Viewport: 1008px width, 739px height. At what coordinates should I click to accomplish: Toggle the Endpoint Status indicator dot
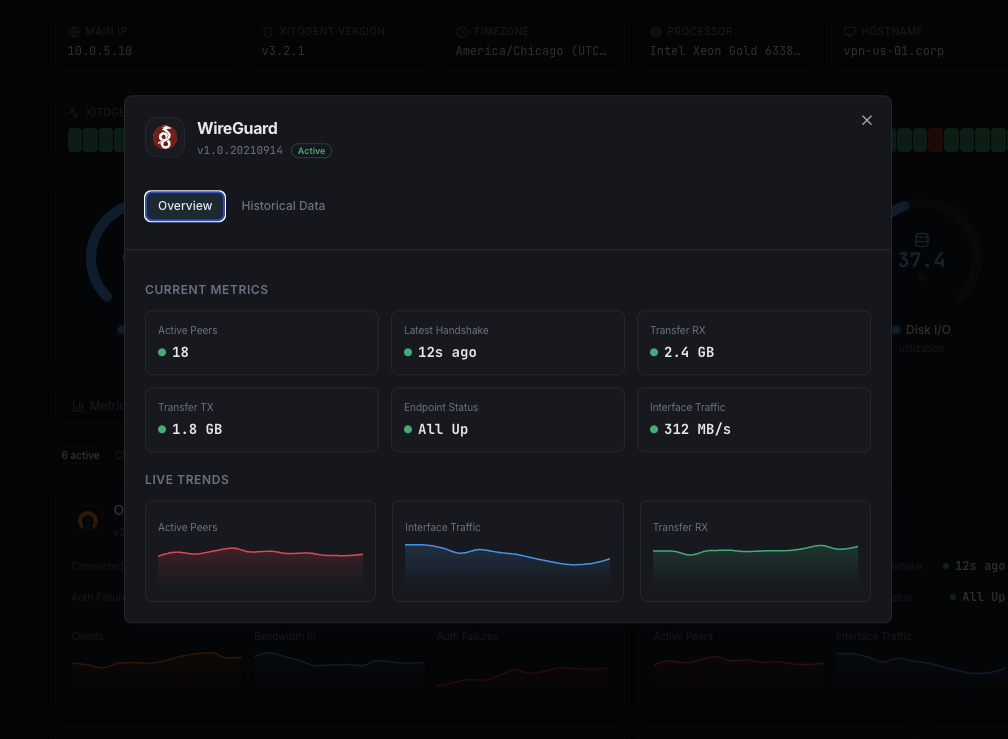coord(407,430)
